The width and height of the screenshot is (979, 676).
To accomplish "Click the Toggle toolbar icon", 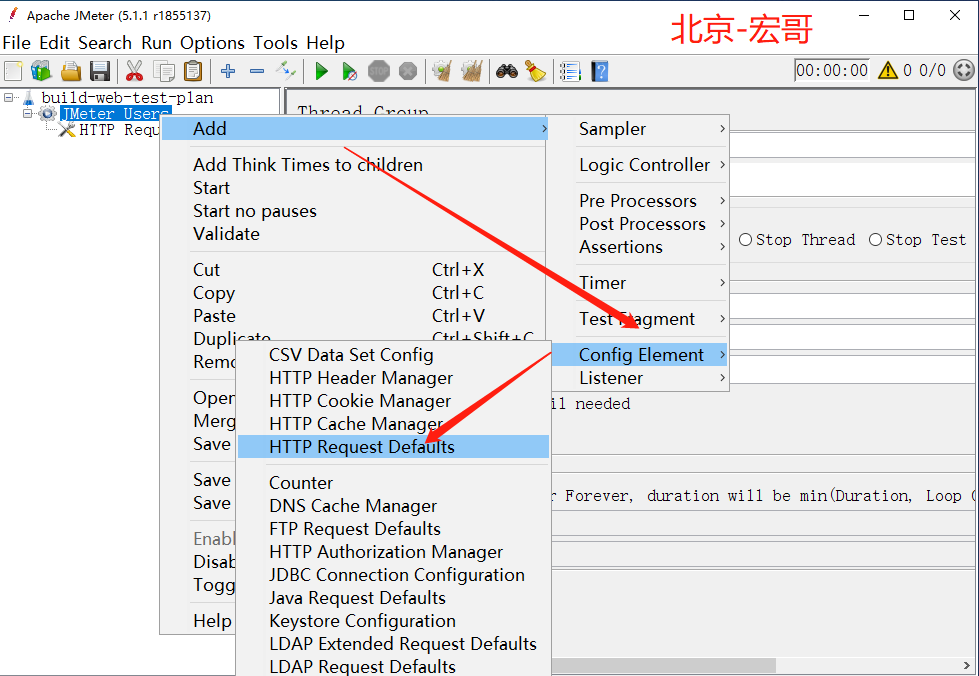I will click(x=286, y=71).
